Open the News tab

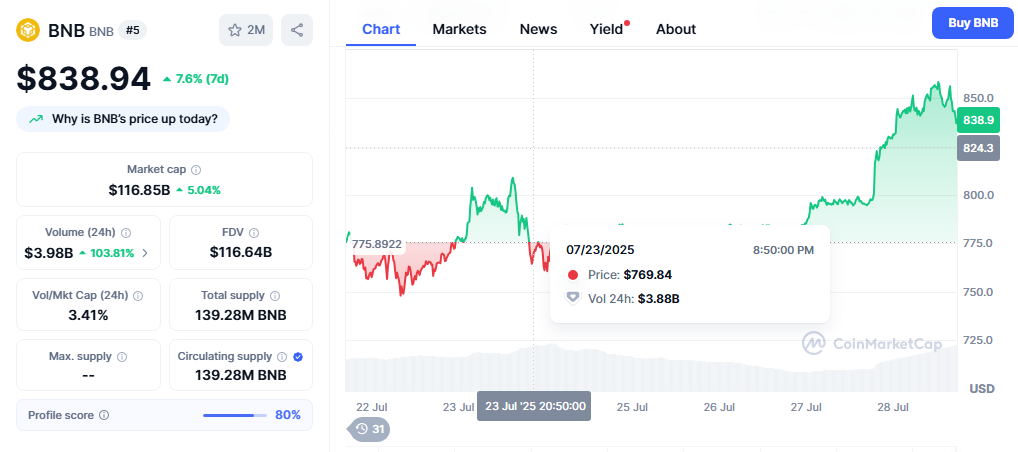pos(538,29)
